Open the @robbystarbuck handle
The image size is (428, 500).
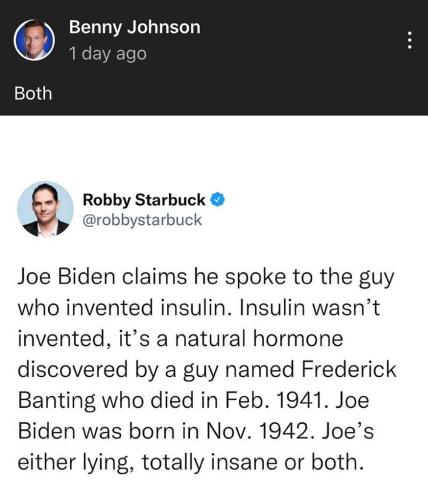[142, 220]
